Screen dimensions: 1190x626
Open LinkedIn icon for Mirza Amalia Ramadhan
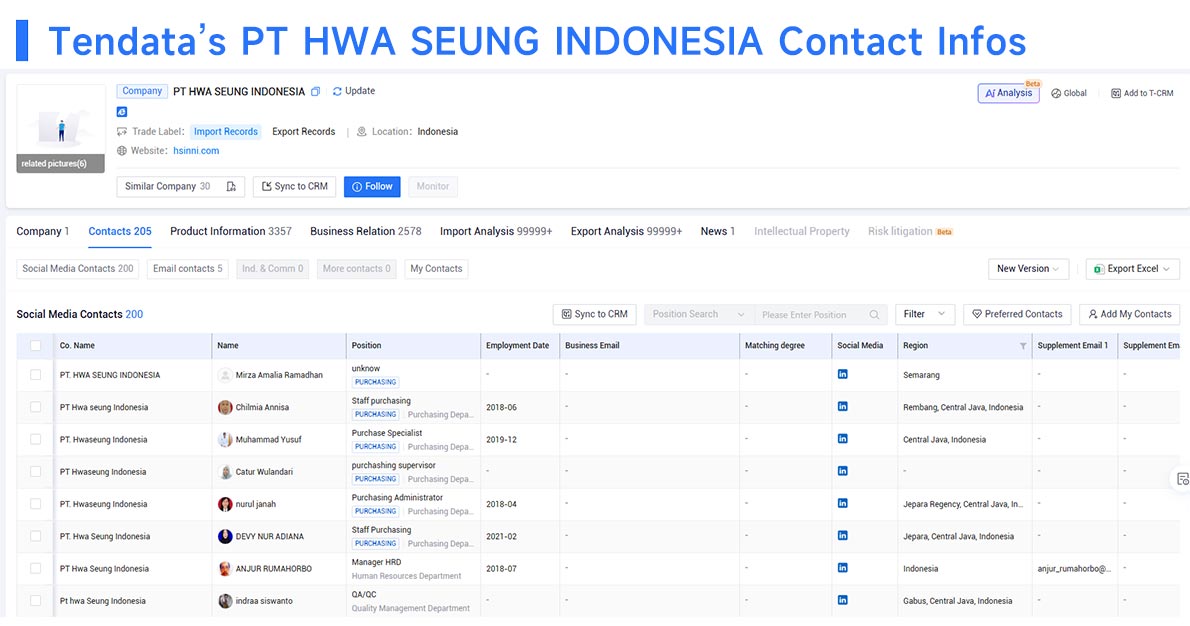coord(842,374)
